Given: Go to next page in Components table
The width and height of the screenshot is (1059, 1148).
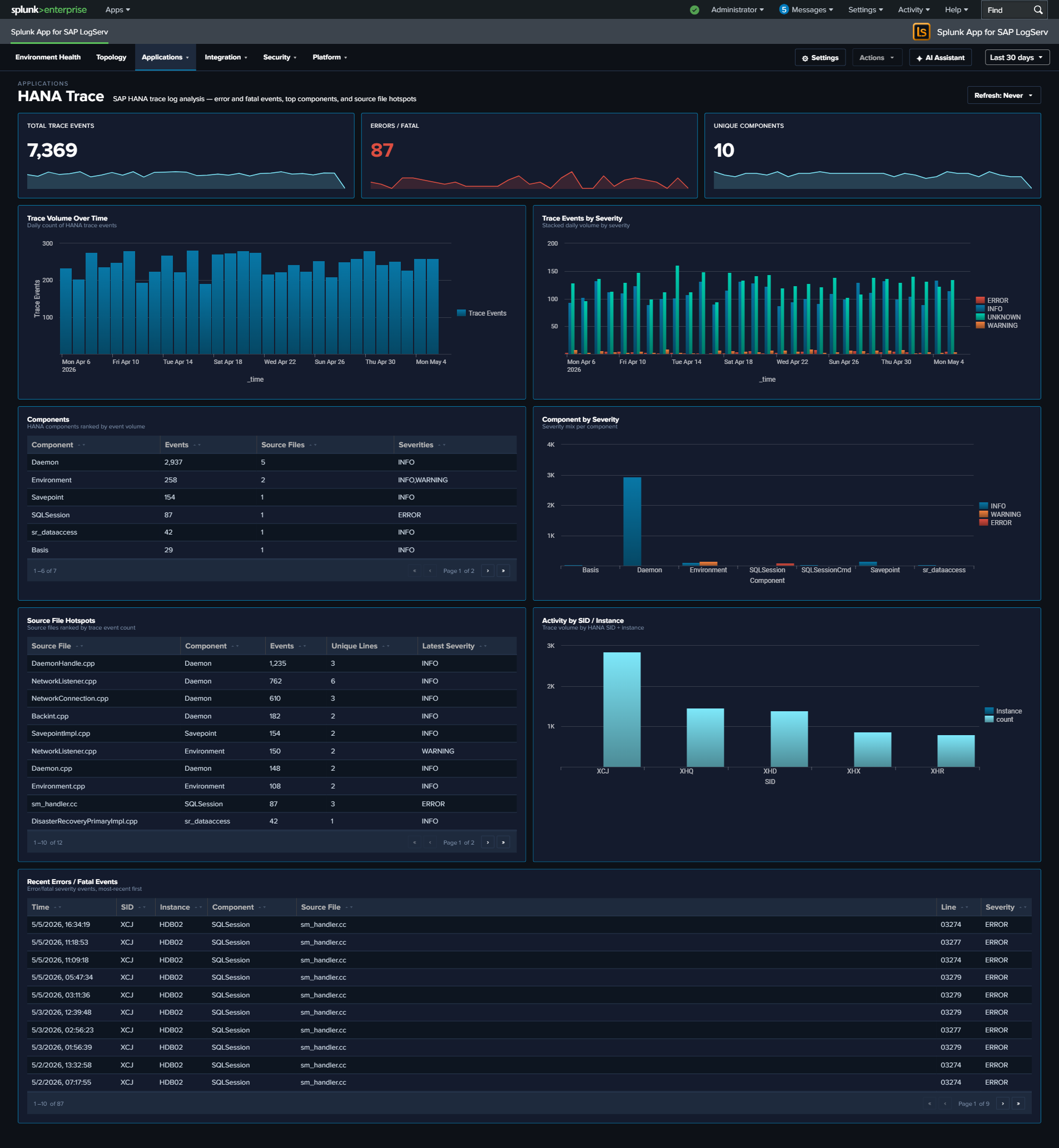Looking at the screenshot, I should (488, 571).
